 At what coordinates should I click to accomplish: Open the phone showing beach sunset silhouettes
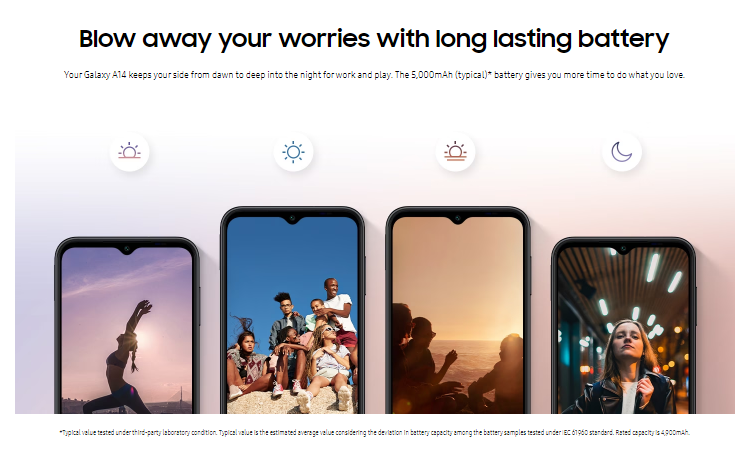click(x=458, y=310)
